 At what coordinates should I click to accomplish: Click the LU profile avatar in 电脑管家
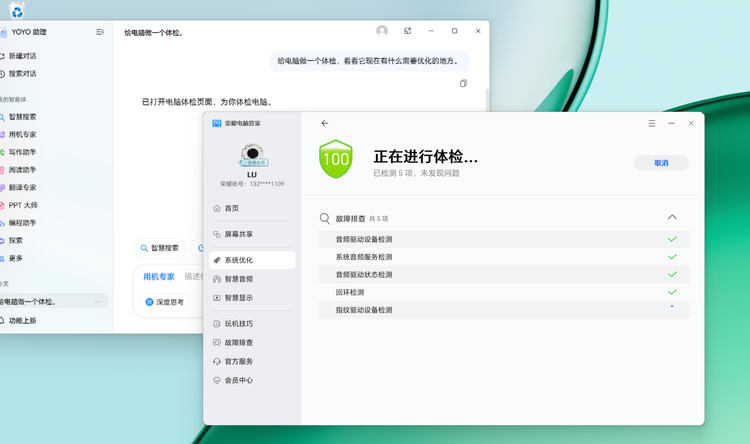click(x=253, y=155)
